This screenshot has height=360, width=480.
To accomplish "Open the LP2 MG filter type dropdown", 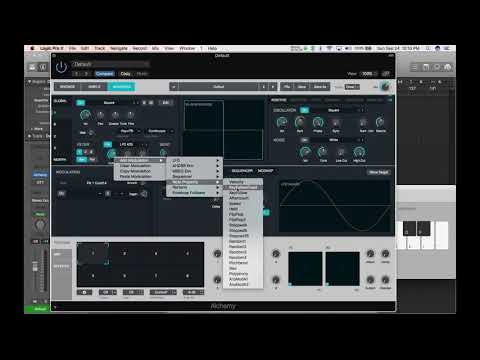I will pos(127,144).
